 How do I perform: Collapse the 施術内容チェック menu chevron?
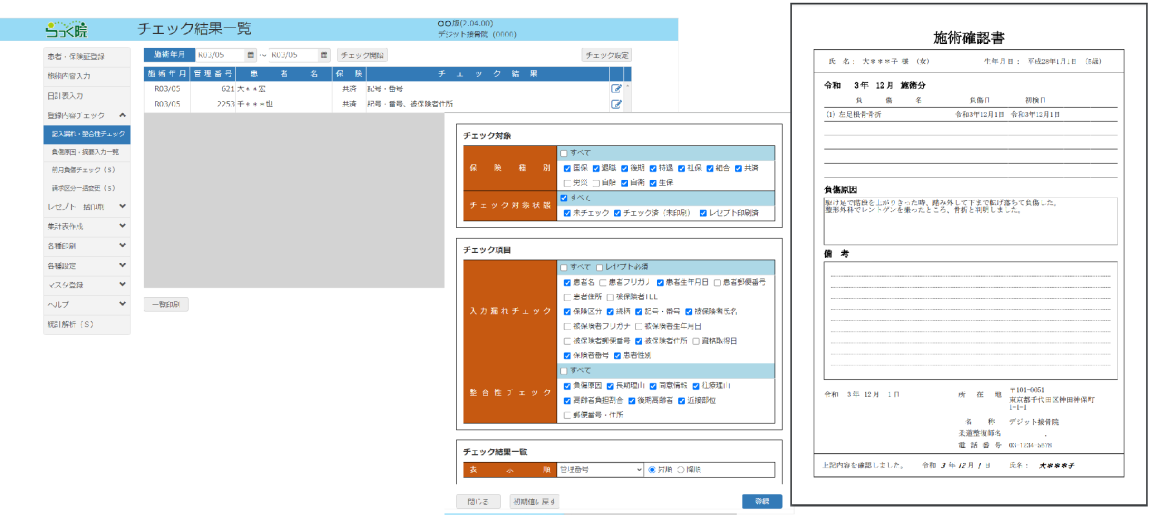click(x=122, y=116)
